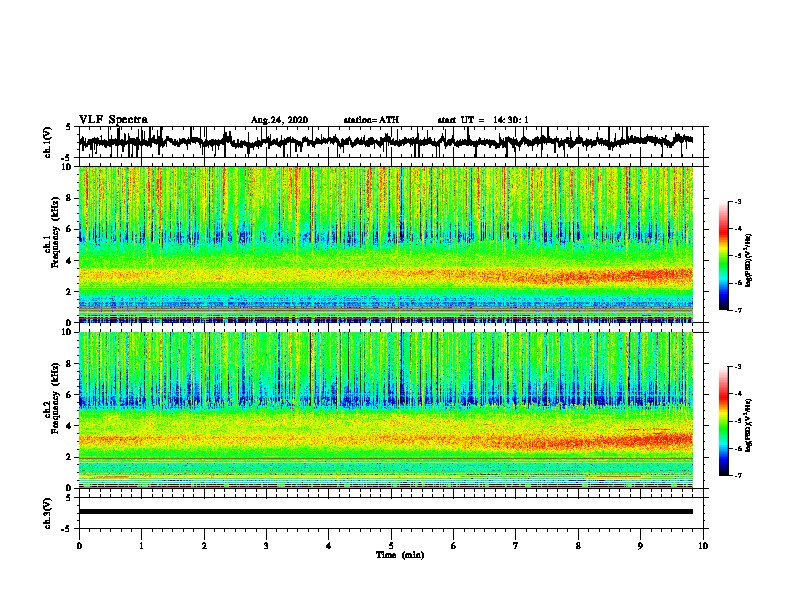The height and width of the screenshot is (612, 792).
Task: Click time-axis tick label "5"
Action: (391, 546)
